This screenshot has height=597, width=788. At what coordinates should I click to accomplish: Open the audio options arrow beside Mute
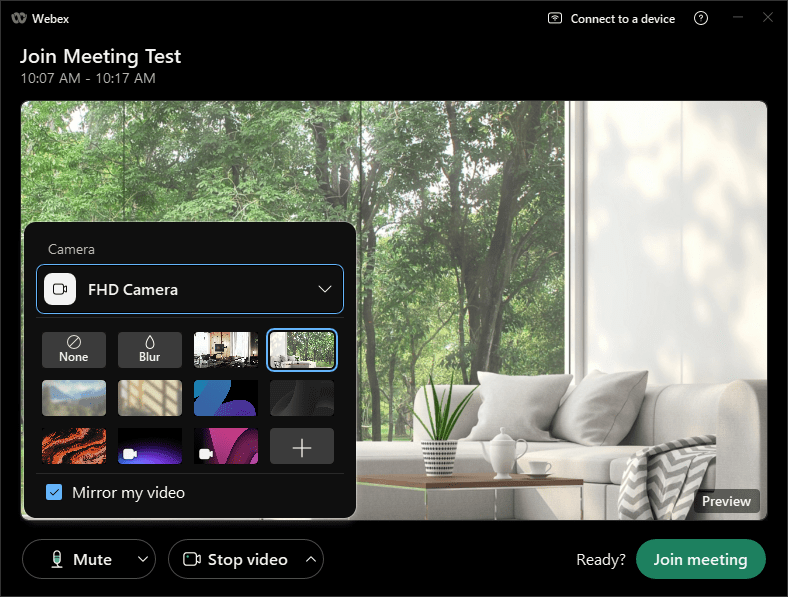coord(143,559)
